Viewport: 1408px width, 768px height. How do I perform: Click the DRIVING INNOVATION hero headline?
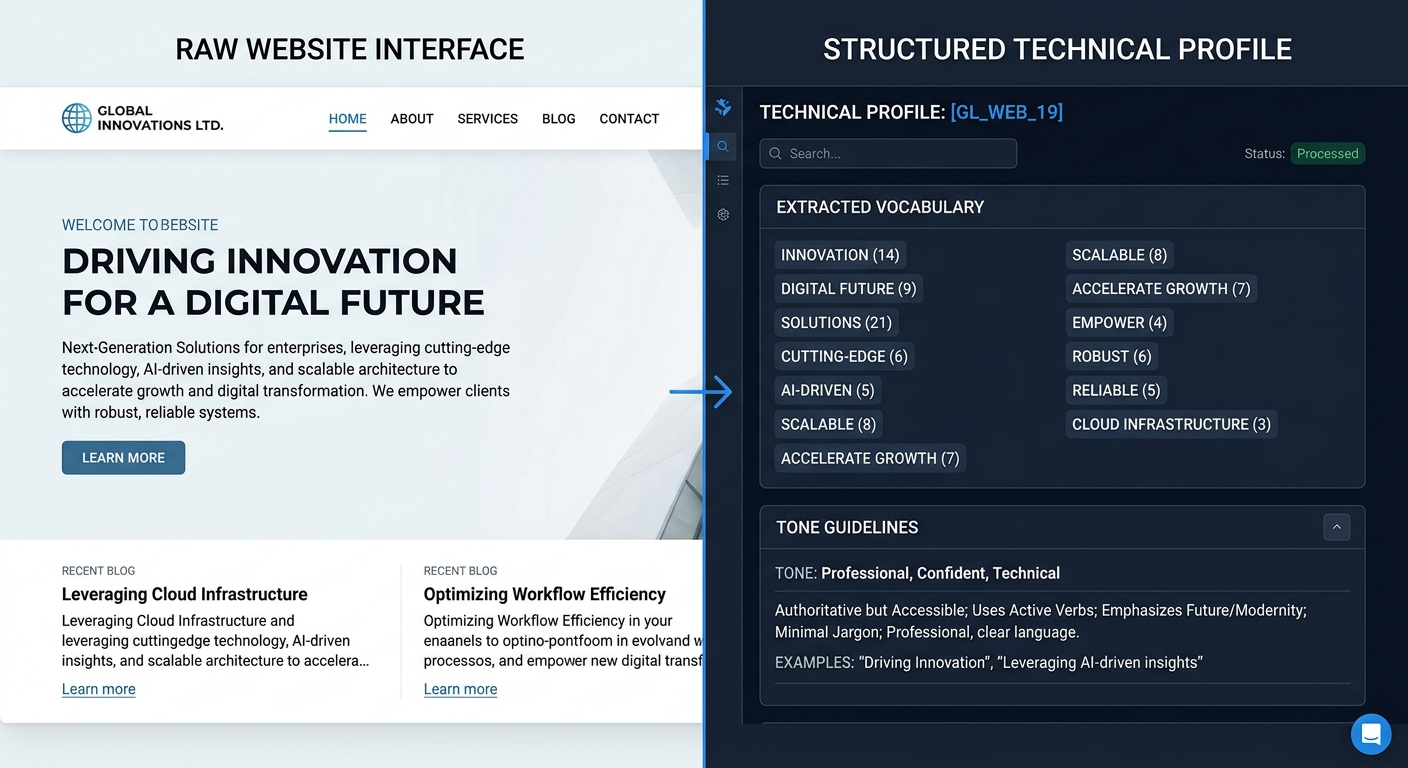coord(273,281)
